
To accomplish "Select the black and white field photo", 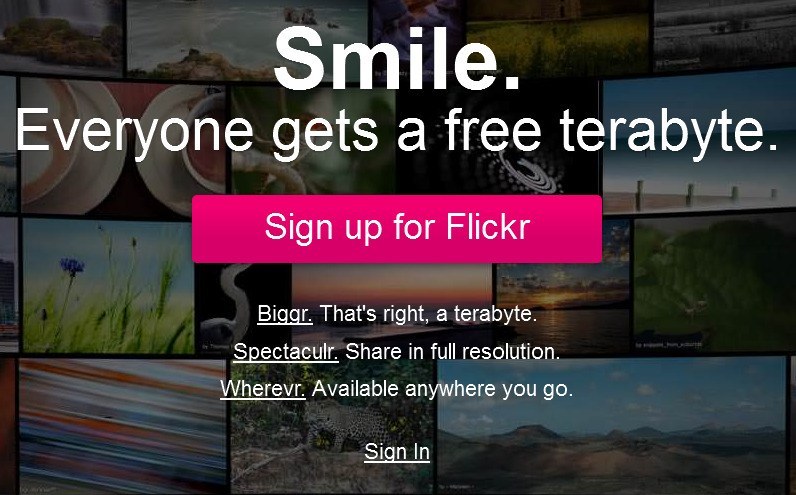I will pos(724,35).
